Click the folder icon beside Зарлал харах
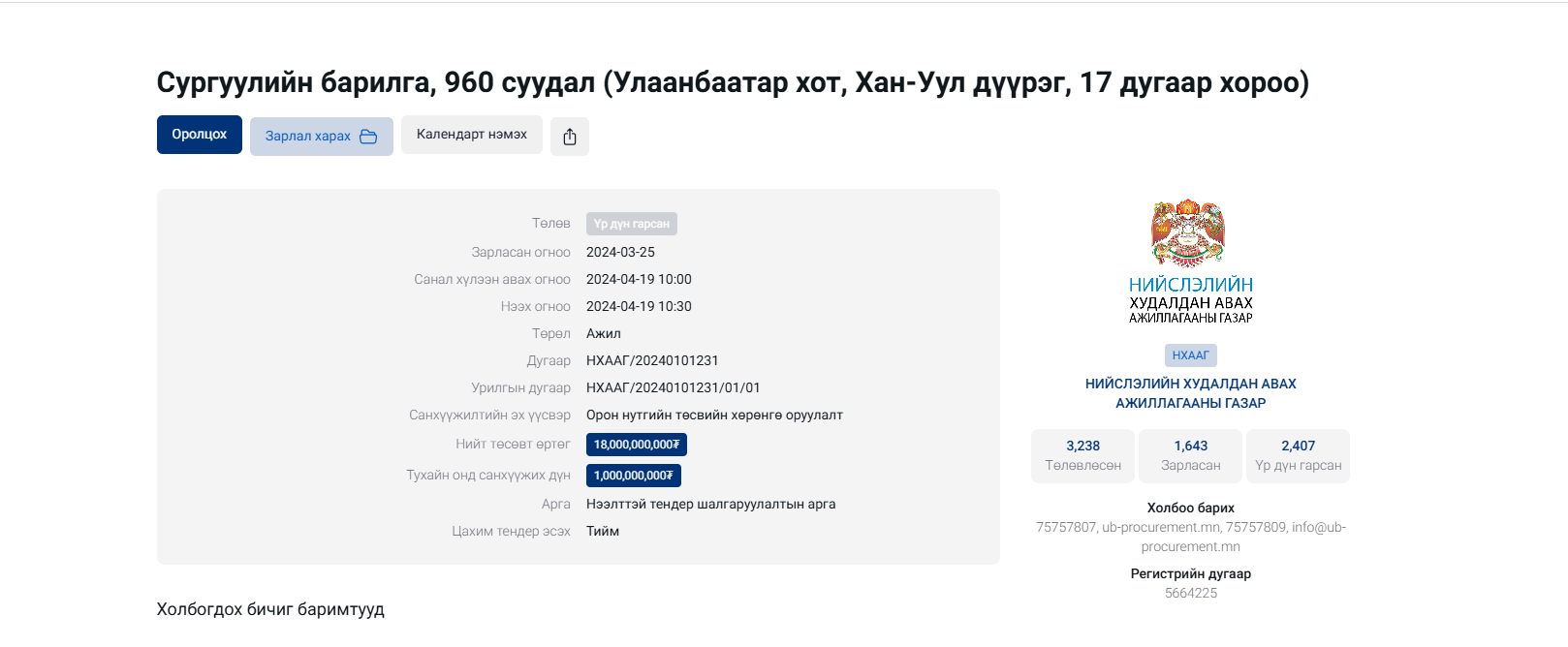The width and height of the screenshot is (1568, 647). pos(368,137)
